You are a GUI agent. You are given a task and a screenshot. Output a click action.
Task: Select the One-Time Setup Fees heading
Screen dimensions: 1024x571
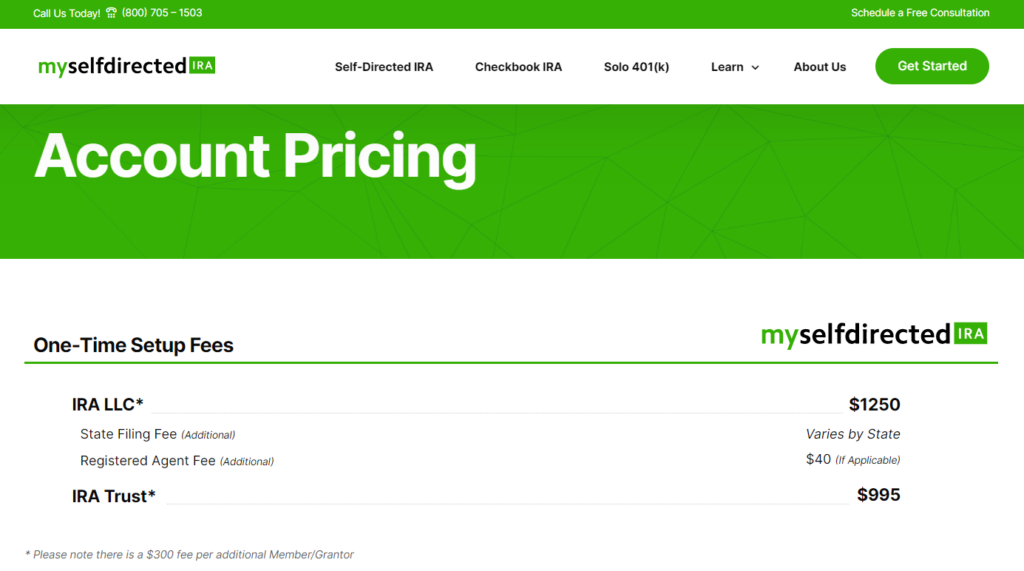[x=133, y=345]
